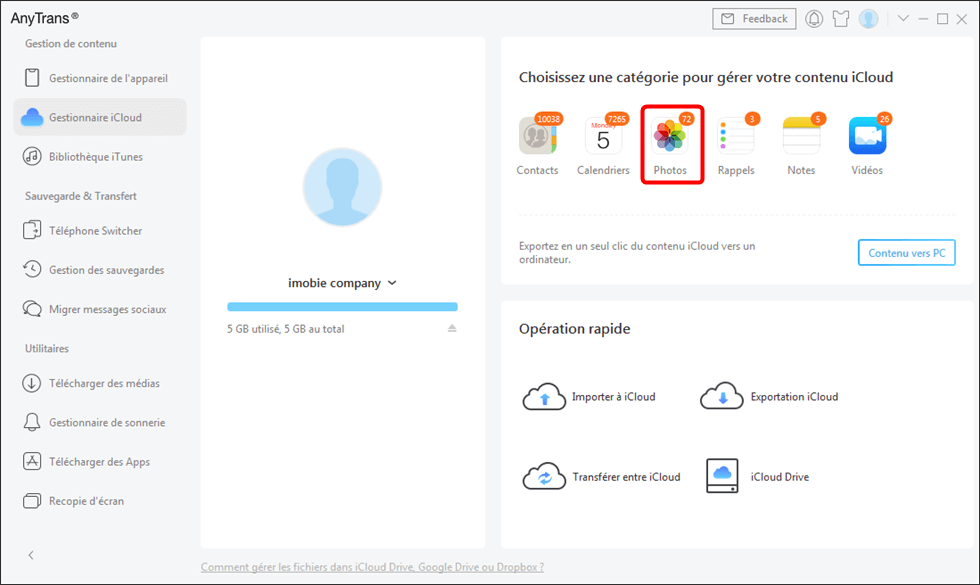
Task: Open Gestion des sauvegardes in sidebar
Action: click(100, 270)
